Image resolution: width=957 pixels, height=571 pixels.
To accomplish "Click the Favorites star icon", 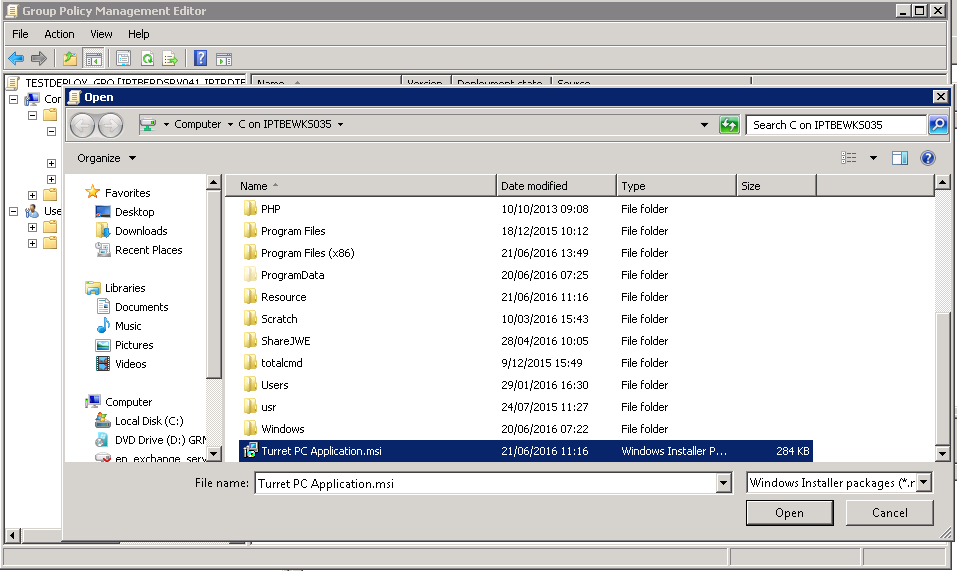I will (93, 192).
